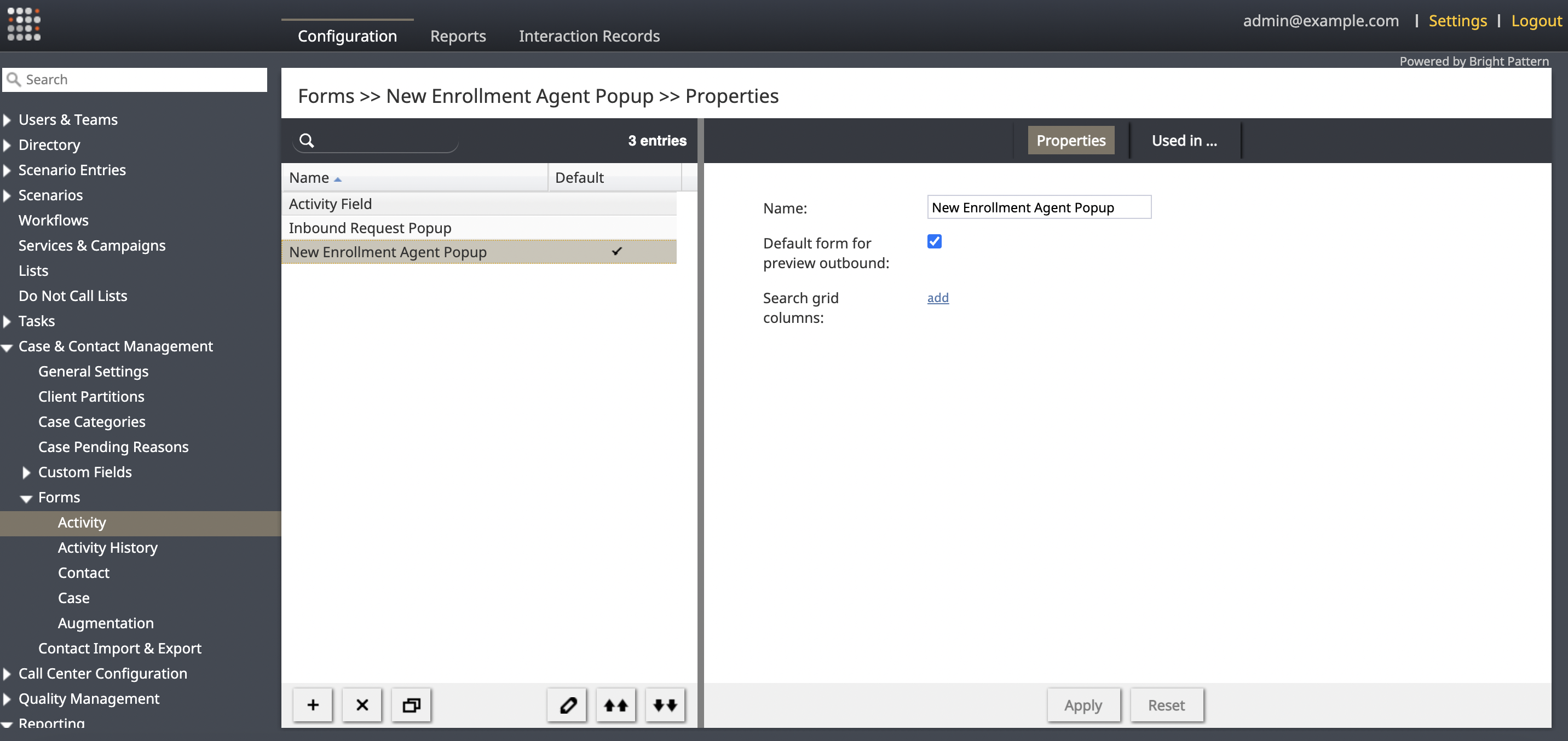
Task: Open Case Pending Reasons
Action: point(113,447)
